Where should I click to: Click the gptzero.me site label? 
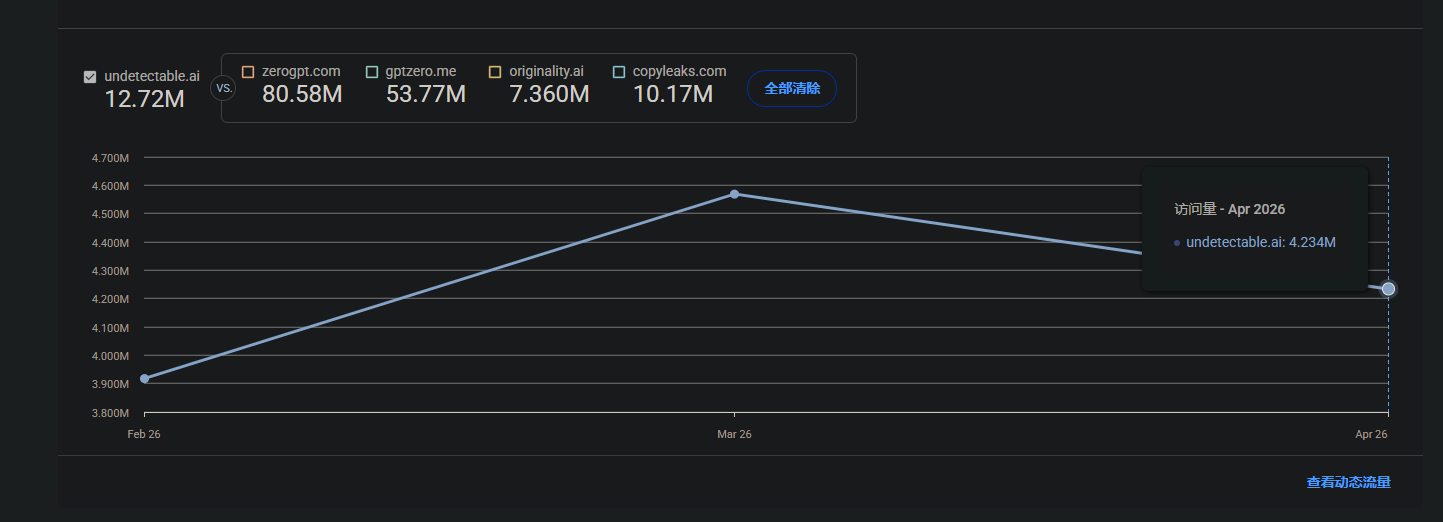click(421, 72)
